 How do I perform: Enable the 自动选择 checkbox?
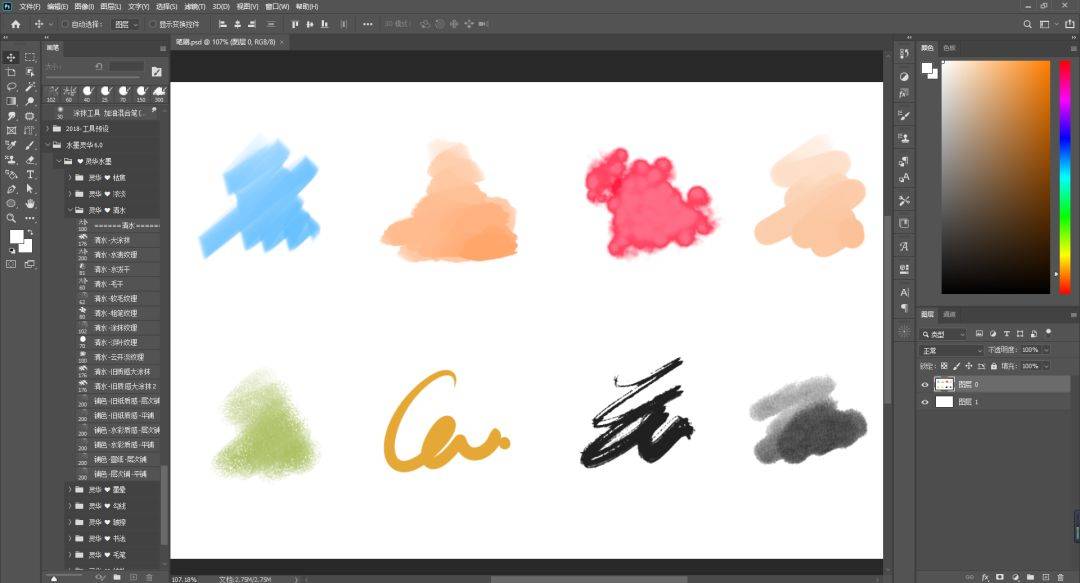coord(66,24)
